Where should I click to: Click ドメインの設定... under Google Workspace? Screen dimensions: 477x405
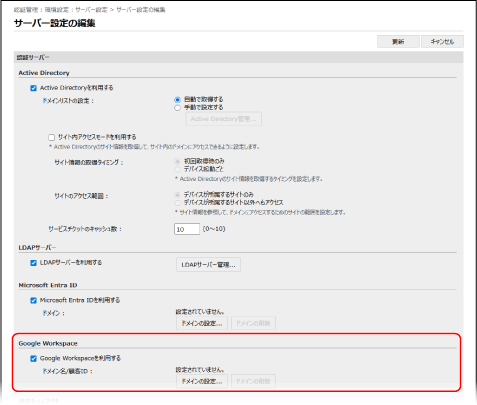click(202, 381)
